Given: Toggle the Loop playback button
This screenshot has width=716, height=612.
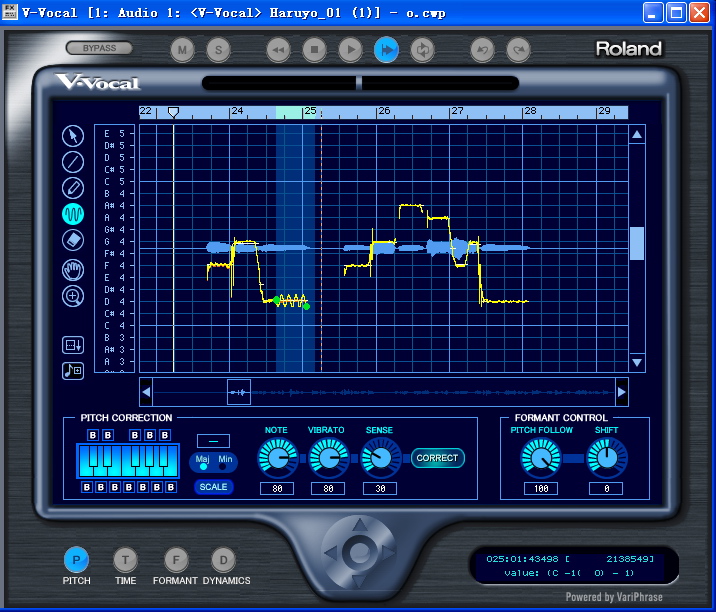Looking at the screenshot, I should point(422,50).
